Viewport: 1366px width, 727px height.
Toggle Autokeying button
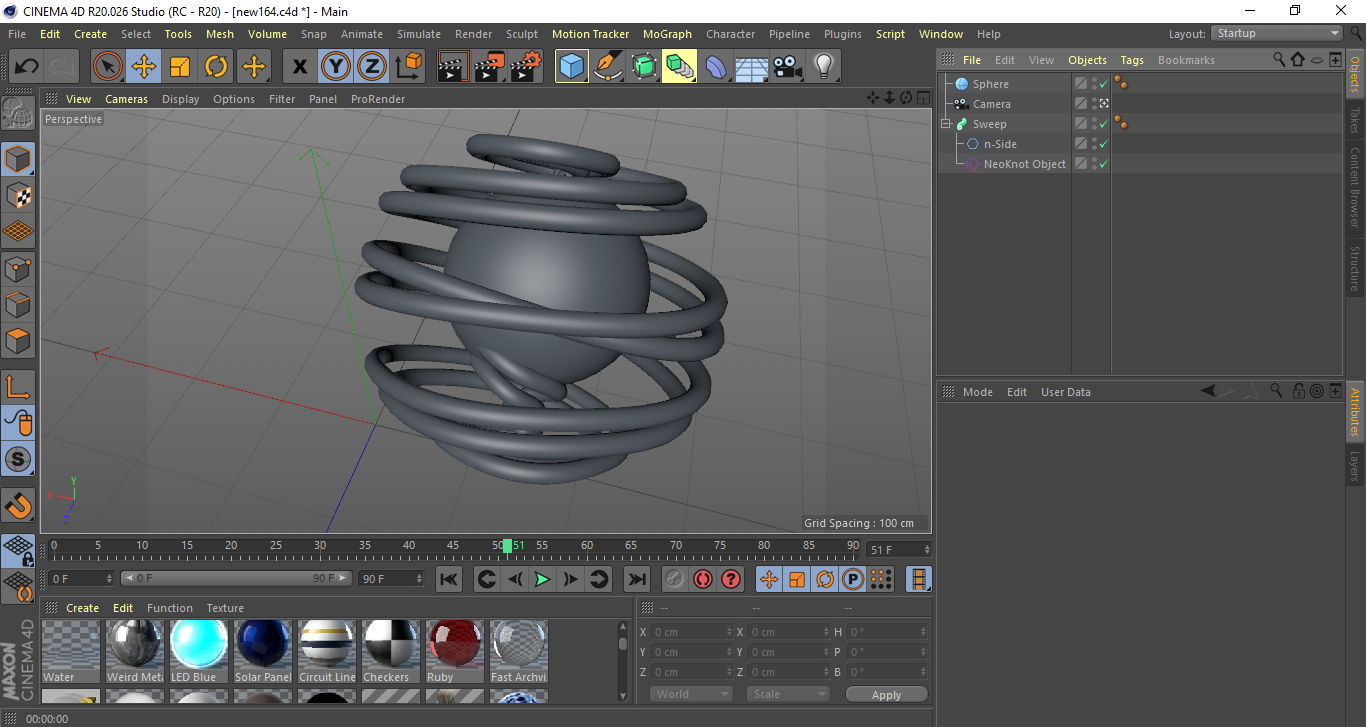[703, 579]
